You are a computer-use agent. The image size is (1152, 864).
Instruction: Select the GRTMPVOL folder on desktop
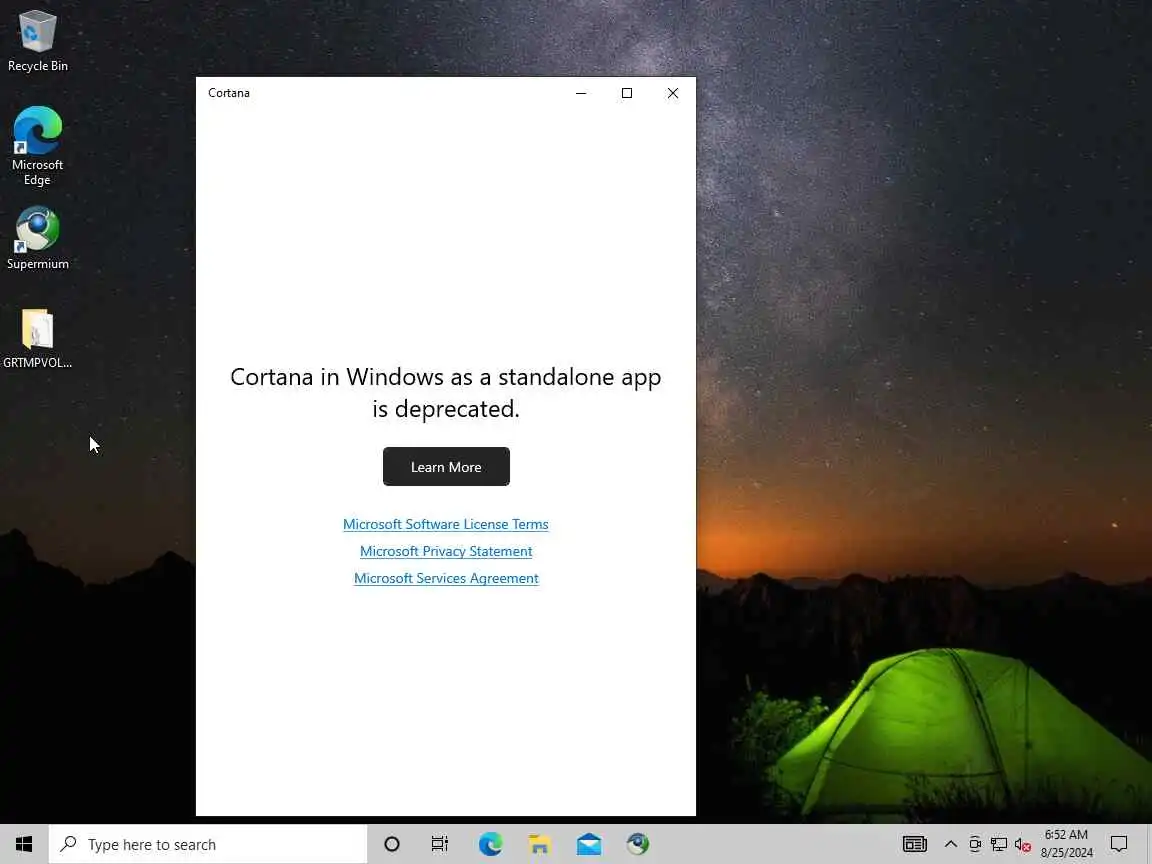37,338
